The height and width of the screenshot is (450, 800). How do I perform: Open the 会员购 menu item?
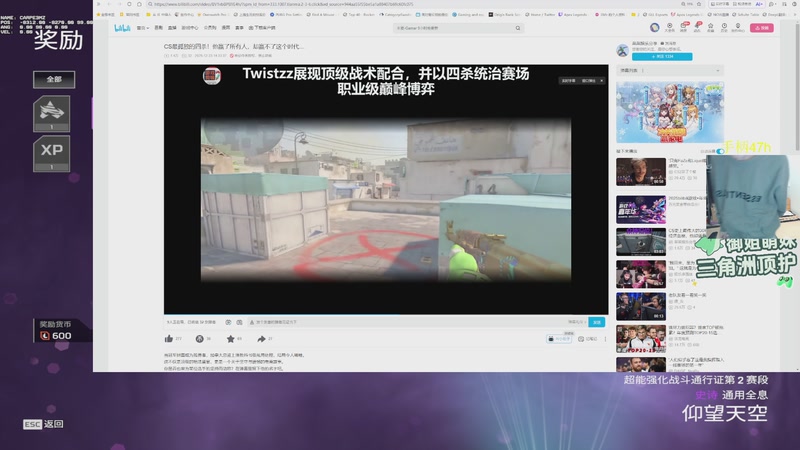[210, 28]
